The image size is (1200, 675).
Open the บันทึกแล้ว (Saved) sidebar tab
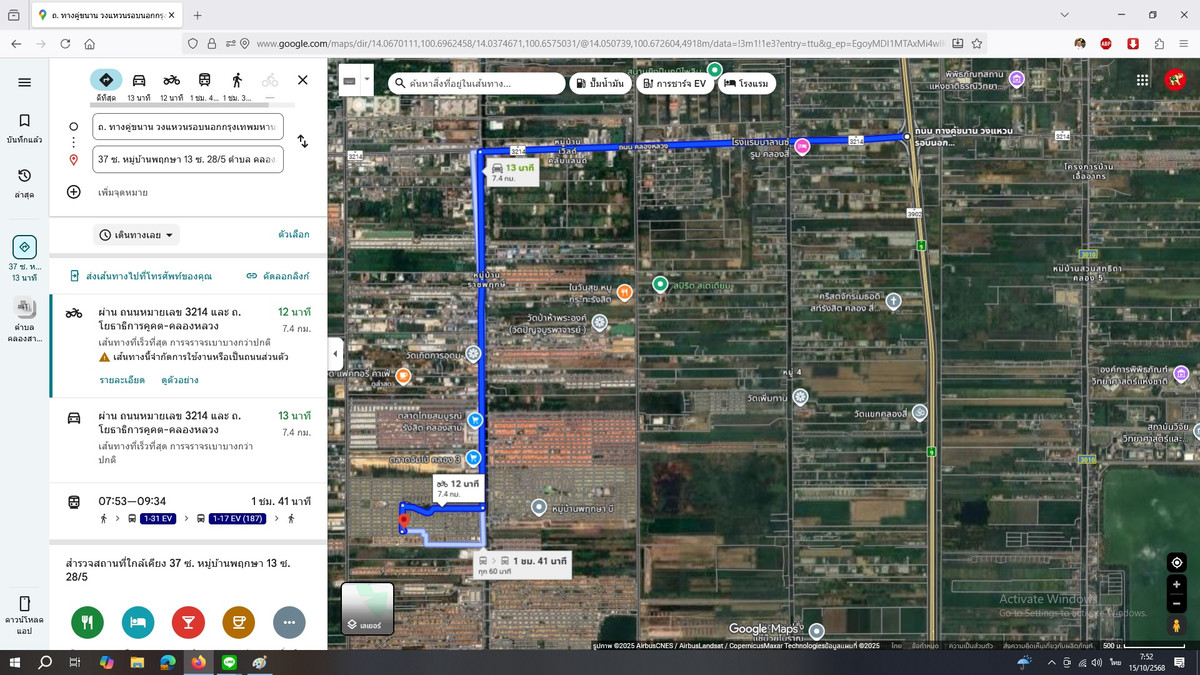pos(24,127)
